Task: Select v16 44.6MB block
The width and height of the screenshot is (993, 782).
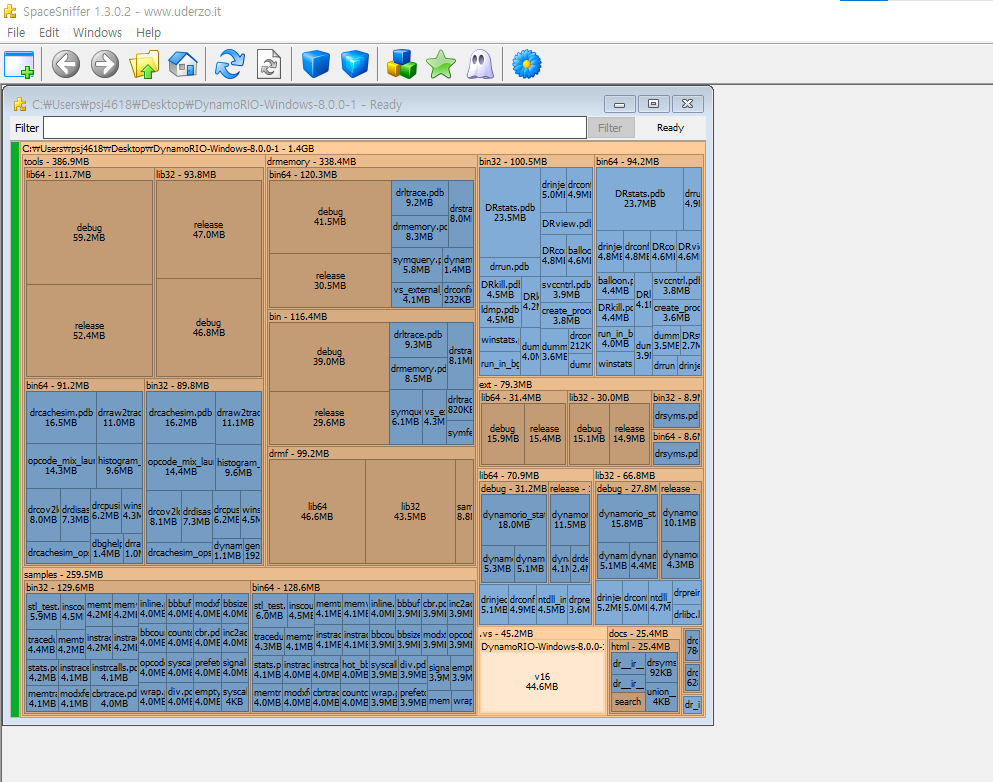Action: [542, 681]
